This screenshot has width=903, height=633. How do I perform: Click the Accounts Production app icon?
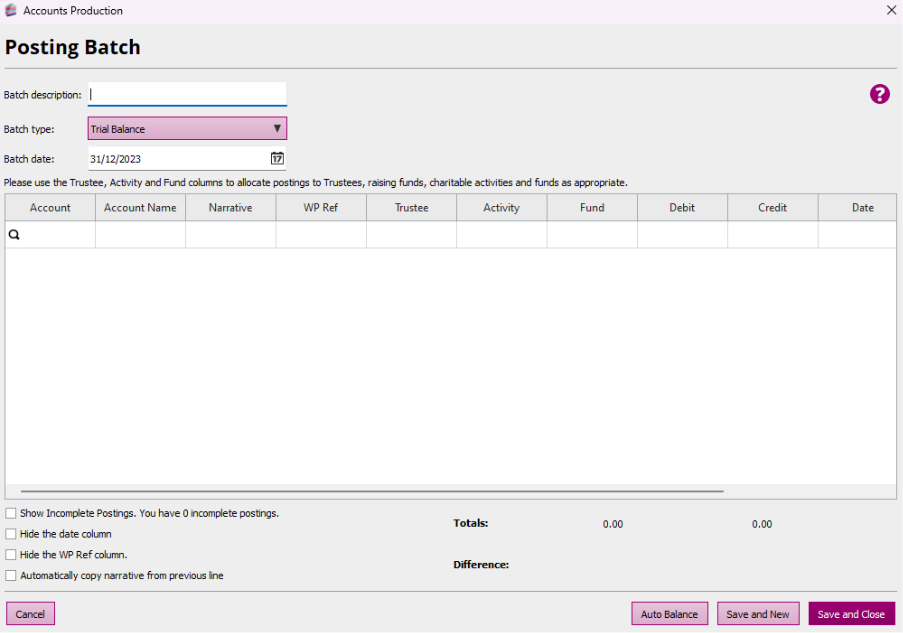pos(11,11)
